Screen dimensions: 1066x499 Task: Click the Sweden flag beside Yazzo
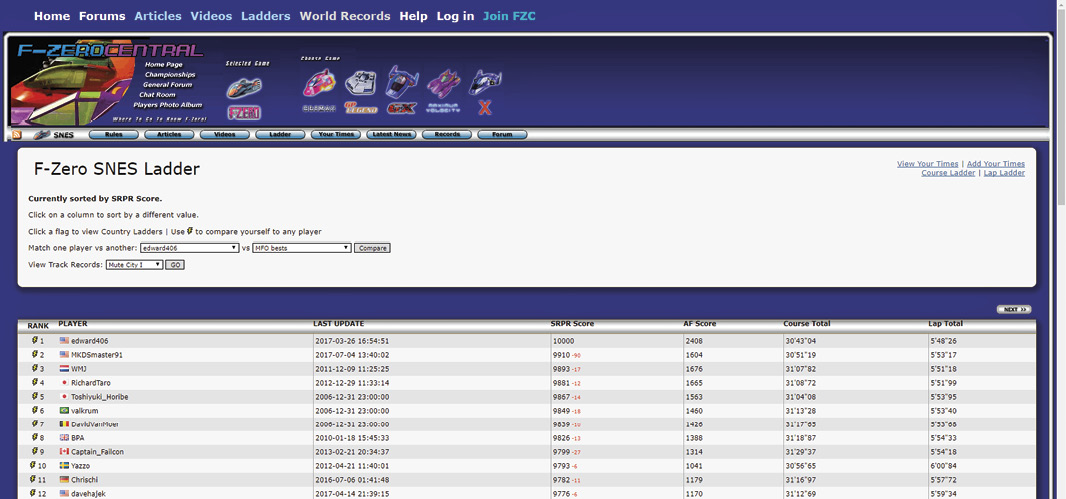click(65, 466)
